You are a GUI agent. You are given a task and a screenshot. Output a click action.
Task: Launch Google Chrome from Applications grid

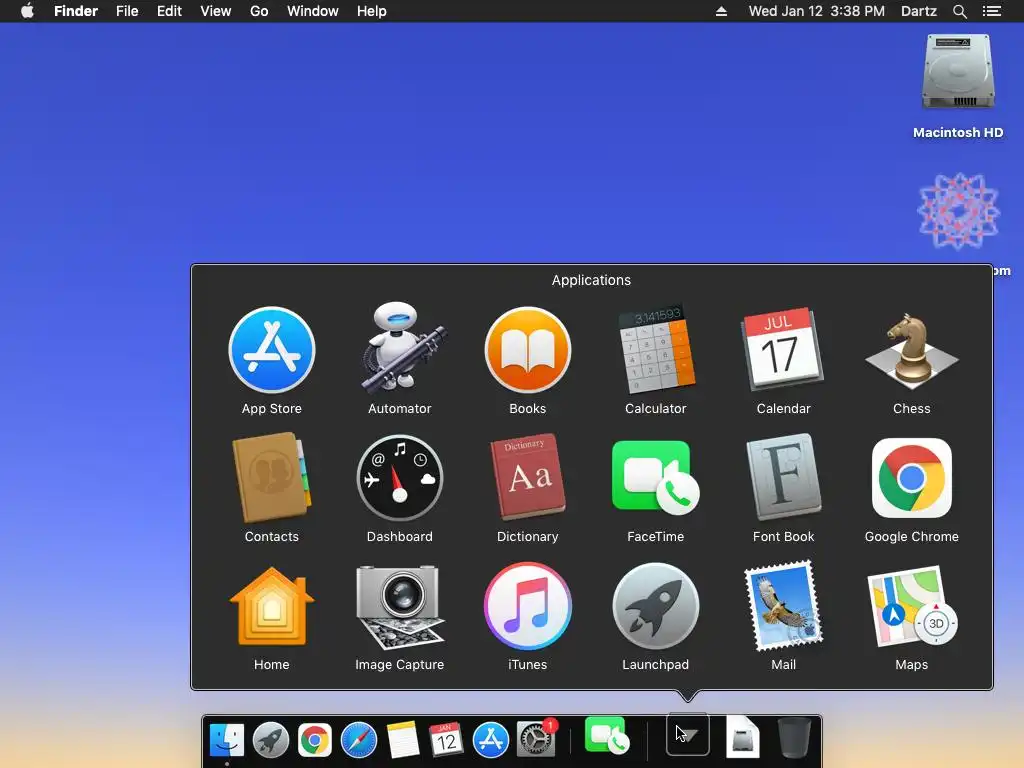pos(912,478)
